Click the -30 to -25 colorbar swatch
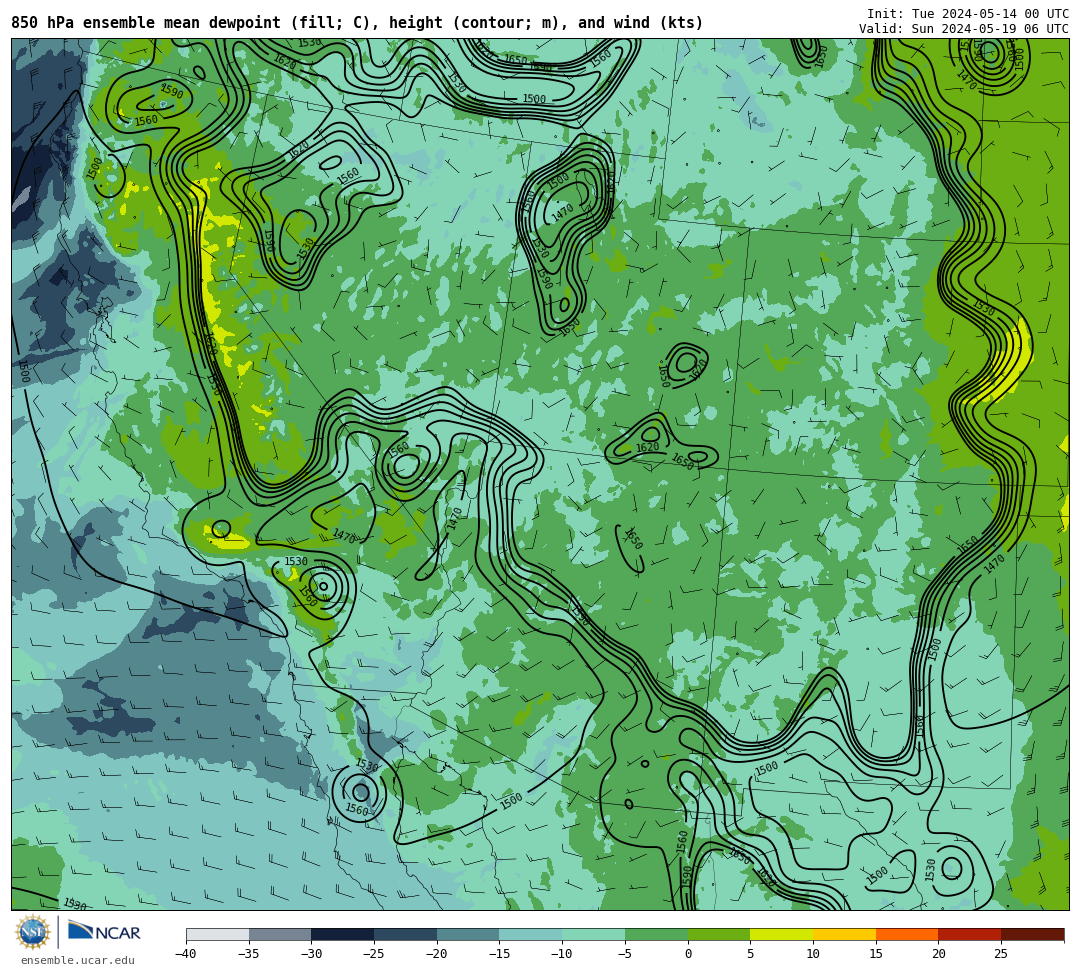This screenshot has height=973, width=1080. coord(343,934)
